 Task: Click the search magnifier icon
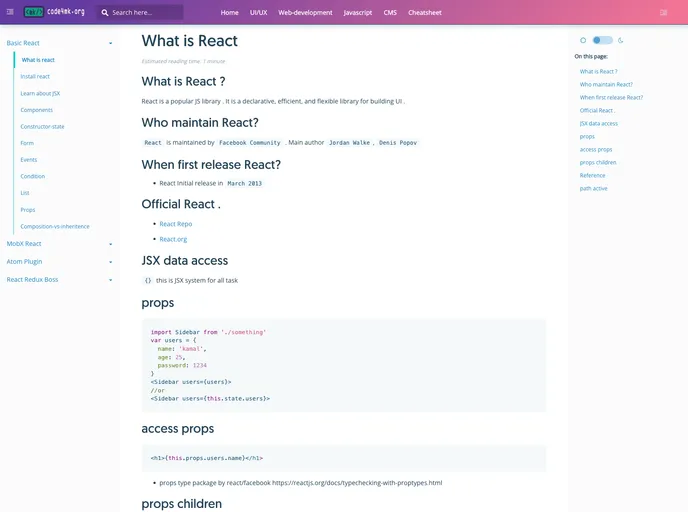105,13
